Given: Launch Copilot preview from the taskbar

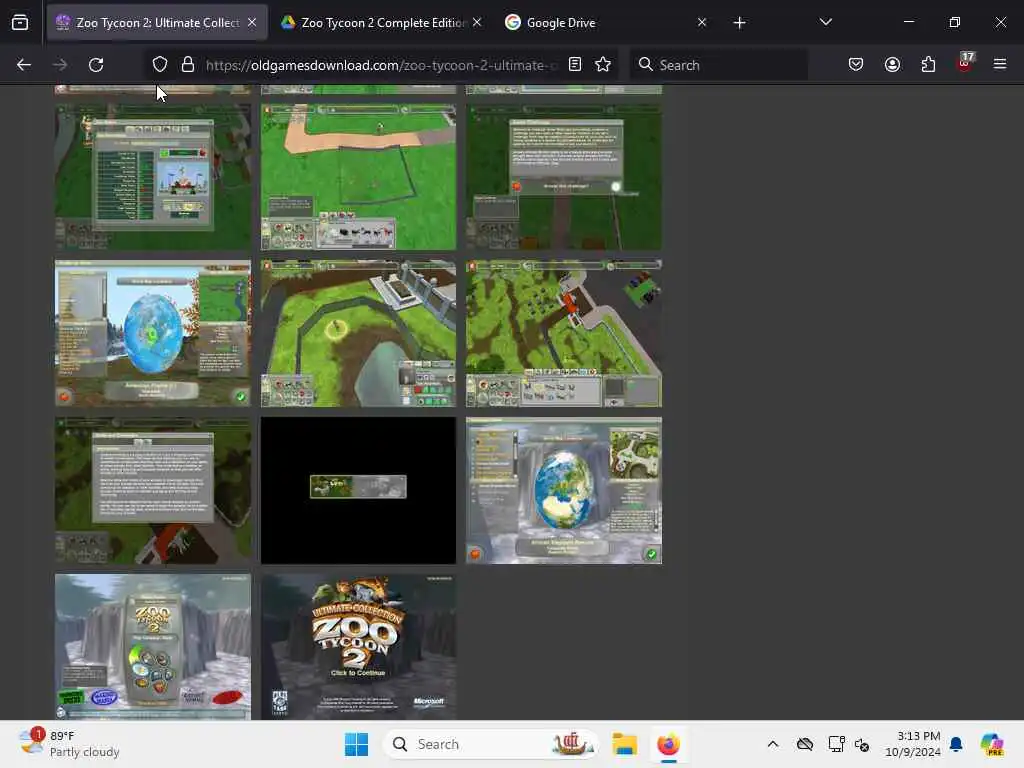Looking at the screenshot, I should (x=992, y=744).
